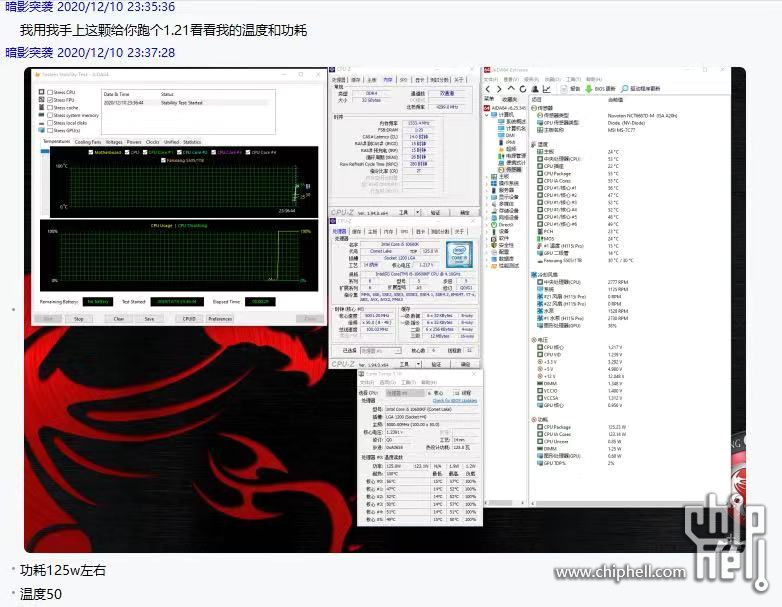The width and height of the screenshot is (782, 607).
Task: Click Stress cache icon
Action: (x=41, y=107)
